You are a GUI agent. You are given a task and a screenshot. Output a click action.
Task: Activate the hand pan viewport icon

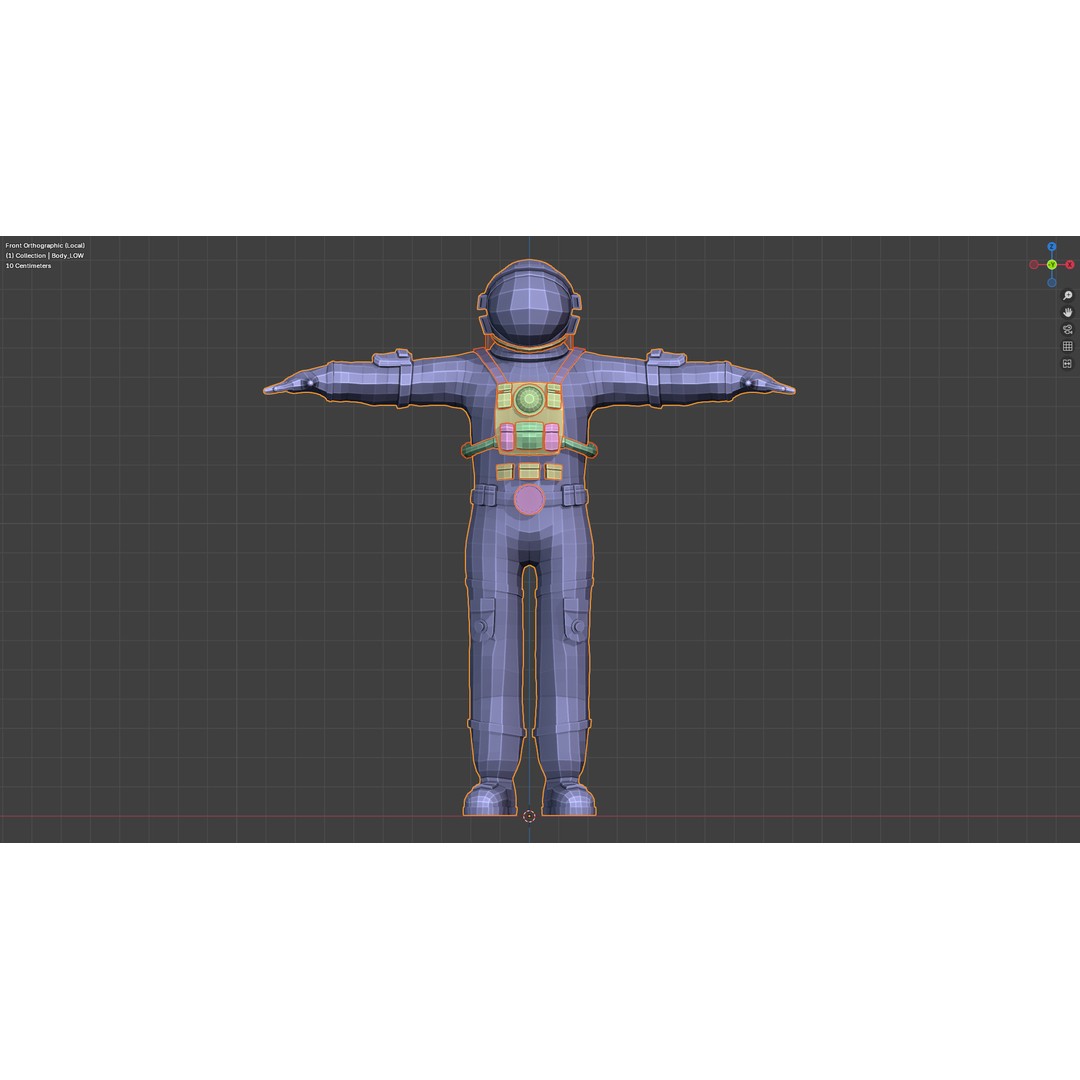1067,313
